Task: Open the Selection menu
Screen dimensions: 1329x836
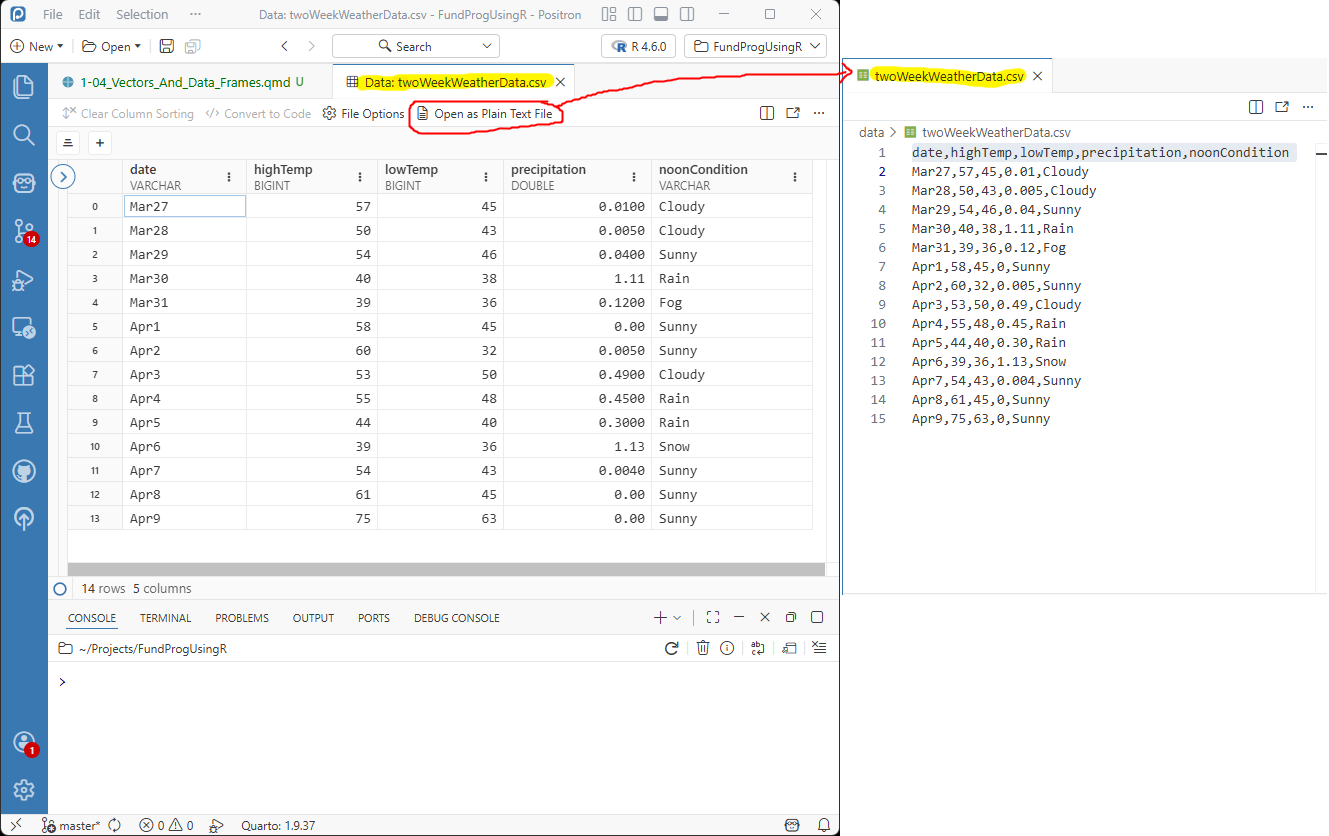Action: 142,15
